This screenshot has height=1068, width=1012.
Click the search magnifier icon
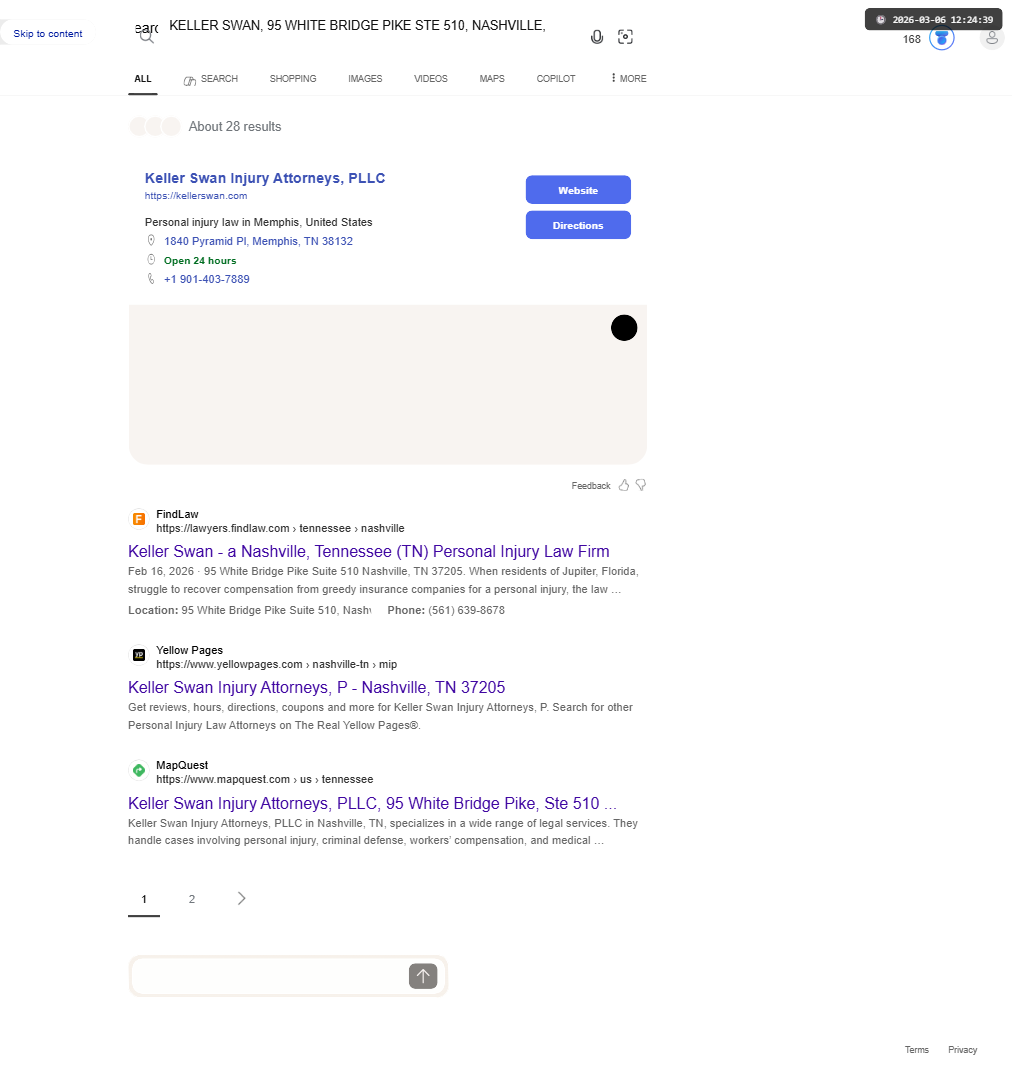point(146,37)
